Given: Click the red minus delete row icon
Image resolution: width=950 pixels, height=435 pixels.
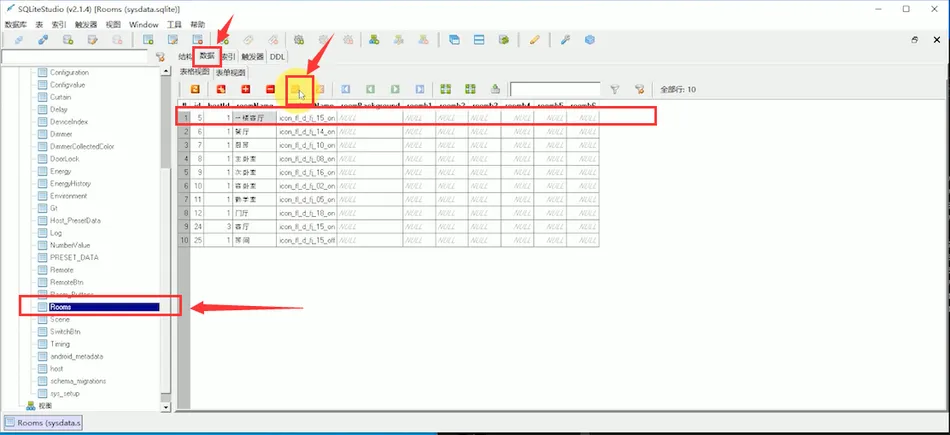Looking at the screenshot, I should (x=270, y=89).
